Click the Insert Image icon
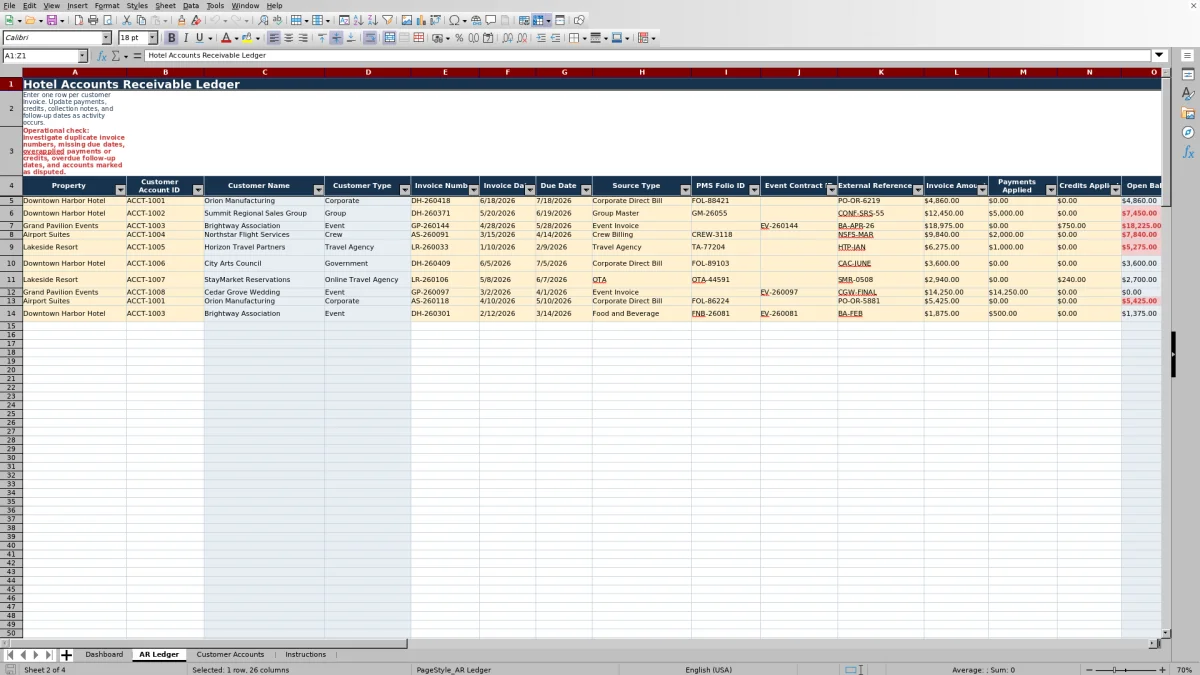Screen dimensions: 1200x675 click(x=406, y=20)
